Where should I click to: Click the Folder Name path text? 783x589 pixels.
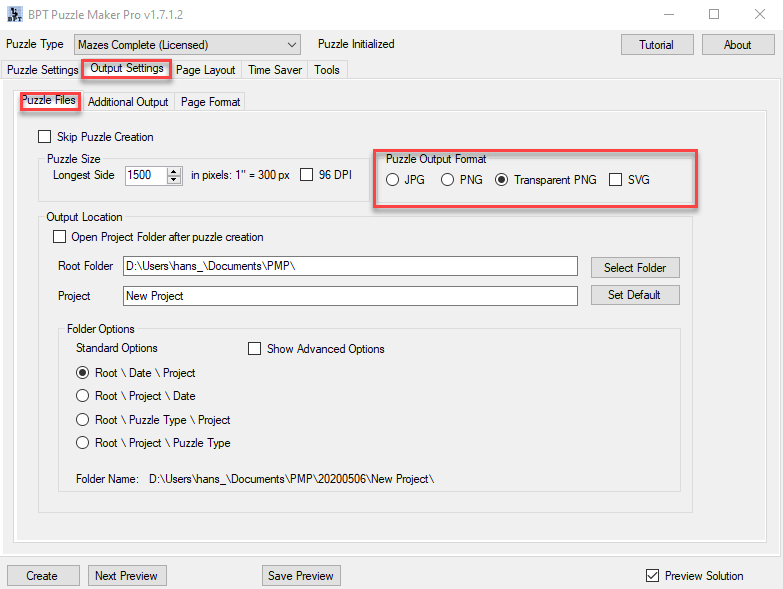point(292,479)
